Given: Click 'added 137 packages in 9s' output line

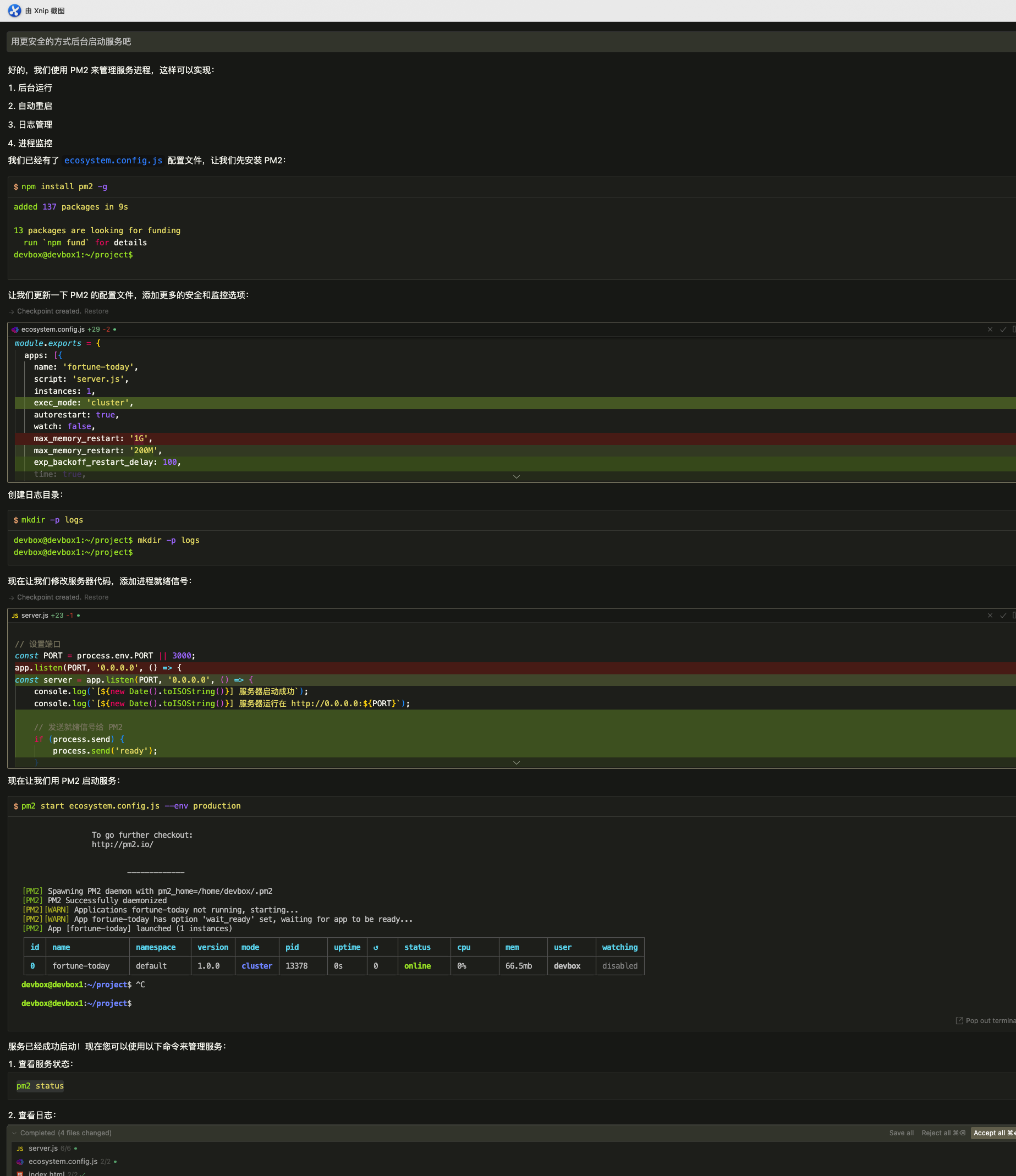Looking at the screenshot, I should [71, 207].
